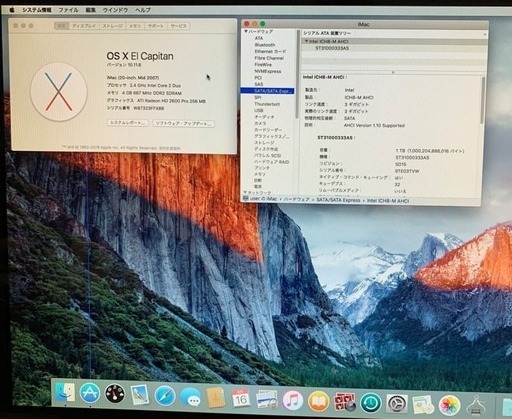This screenshot has height=419, width=512.
Task: Switch to the ストレージ tab
Action: 112,26
